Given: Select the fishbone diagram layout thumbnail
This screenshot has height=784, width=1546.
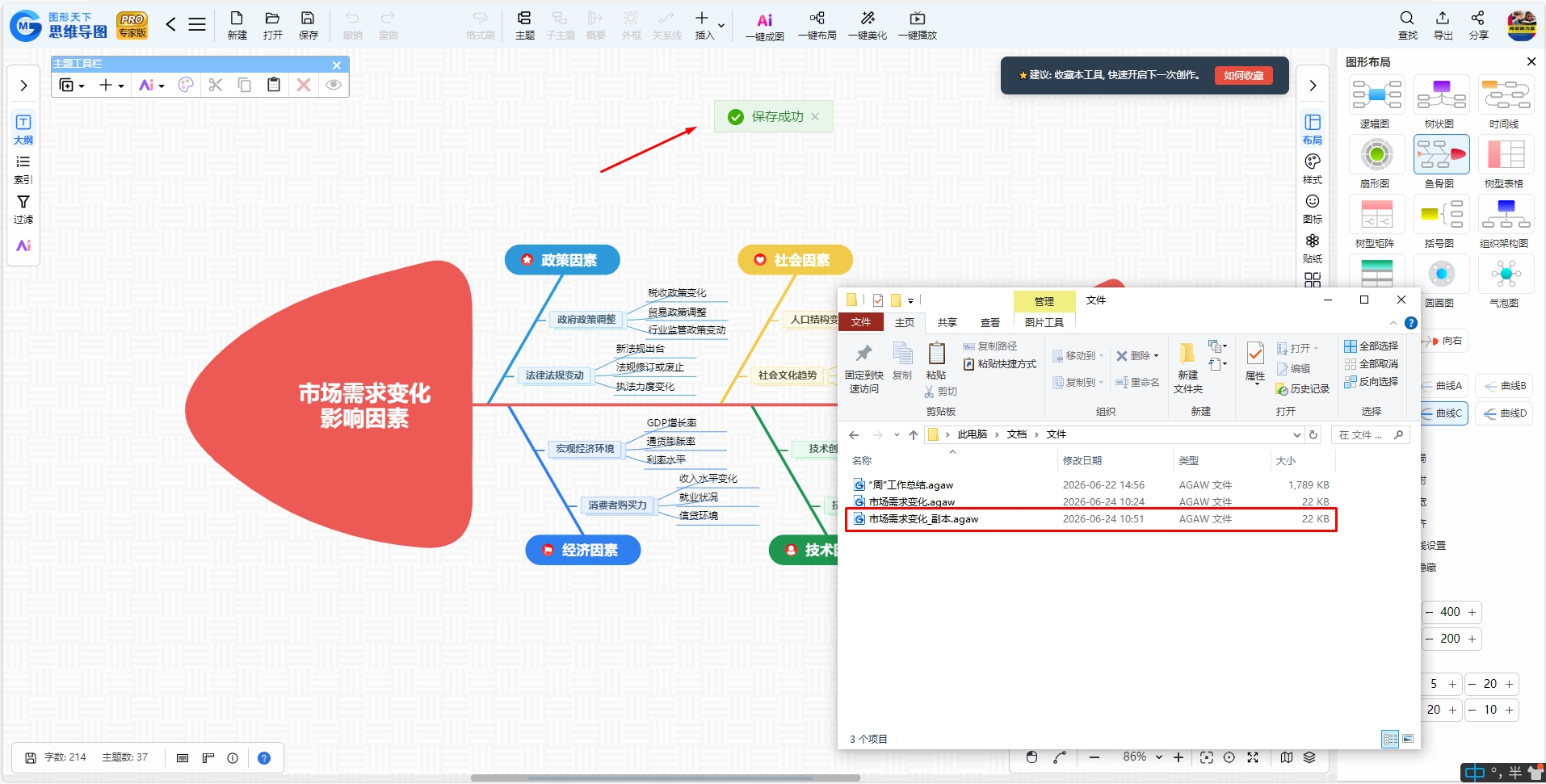Looking at the screenshot, I should (x=1441, y=154).
